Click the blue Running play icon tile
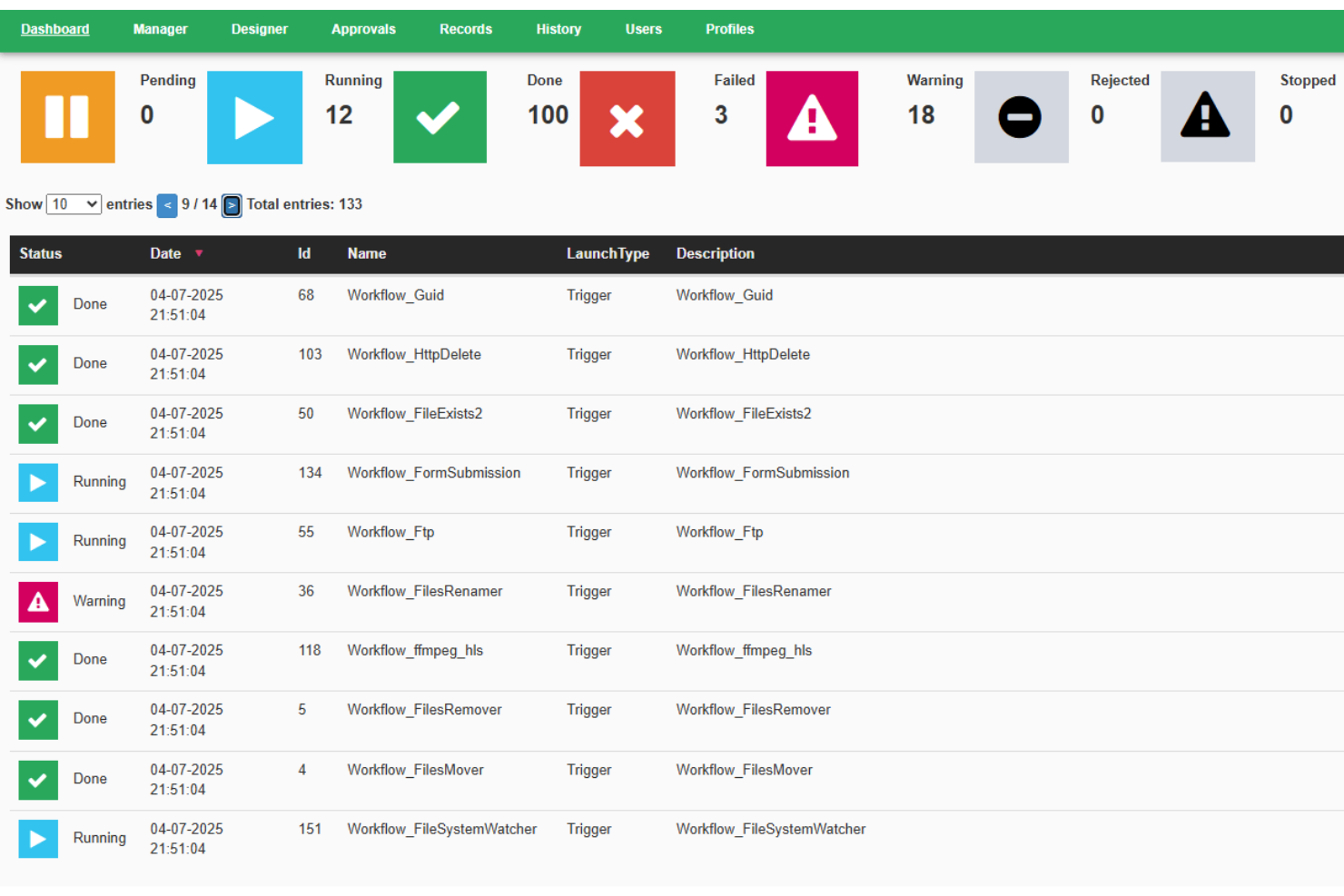The image size is (1344, 896). click(x=254, y=117)
